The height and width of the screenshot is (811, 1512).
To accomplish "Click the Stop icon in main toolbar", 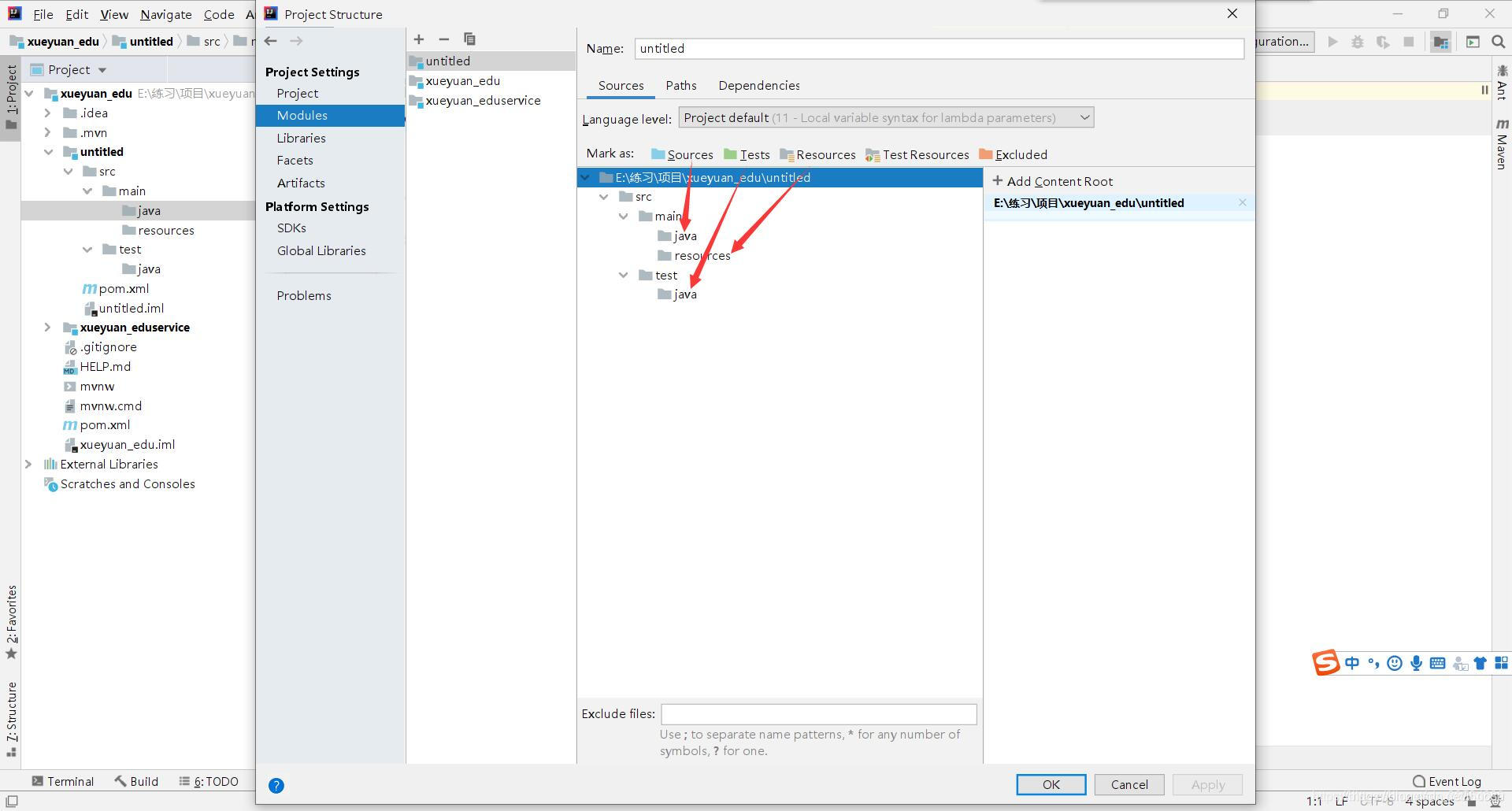I will (1409, 42).
